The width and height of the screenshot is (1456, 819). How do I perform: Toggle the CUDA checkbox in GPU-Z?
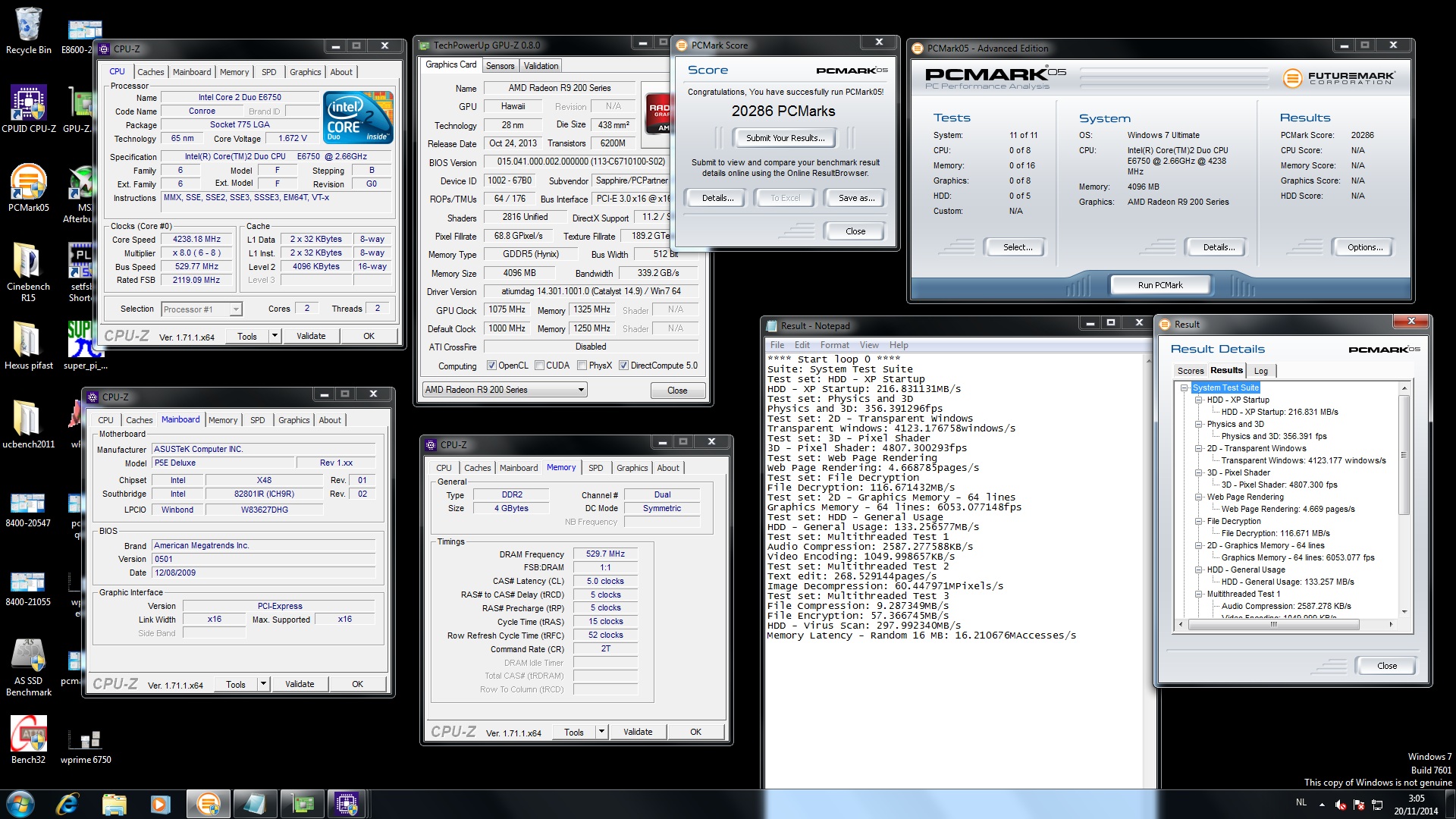(x=539, y=366)
